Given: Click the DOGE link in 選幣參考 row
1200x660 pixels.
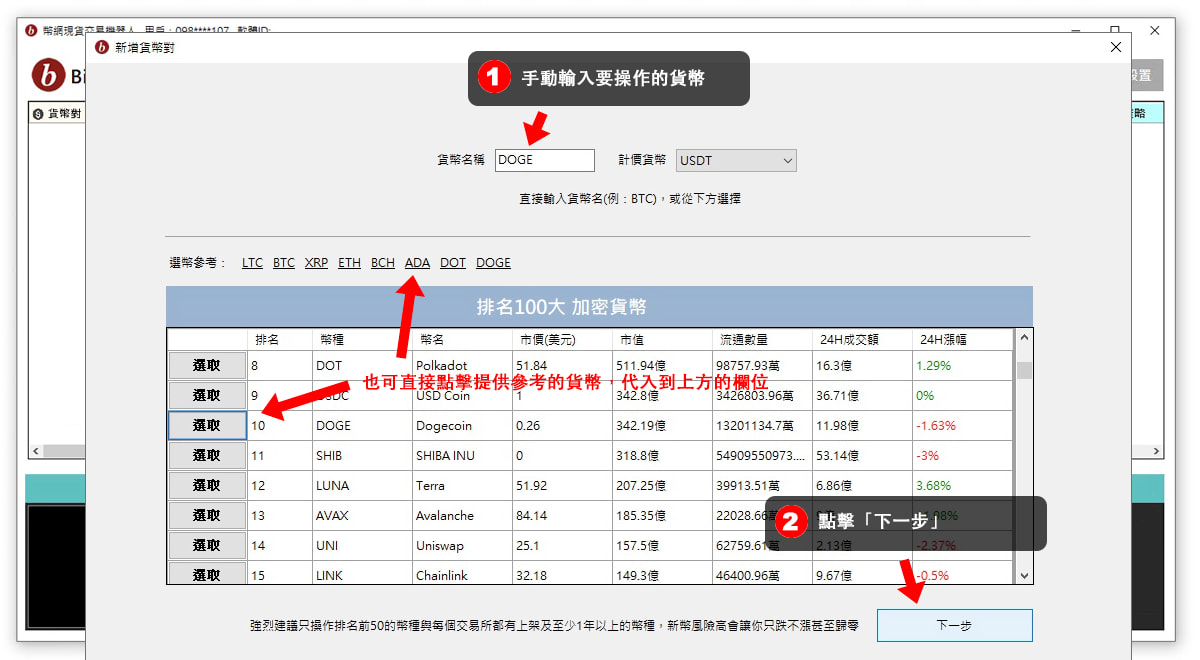Looking at the screenshot, I should pos(493,263).
